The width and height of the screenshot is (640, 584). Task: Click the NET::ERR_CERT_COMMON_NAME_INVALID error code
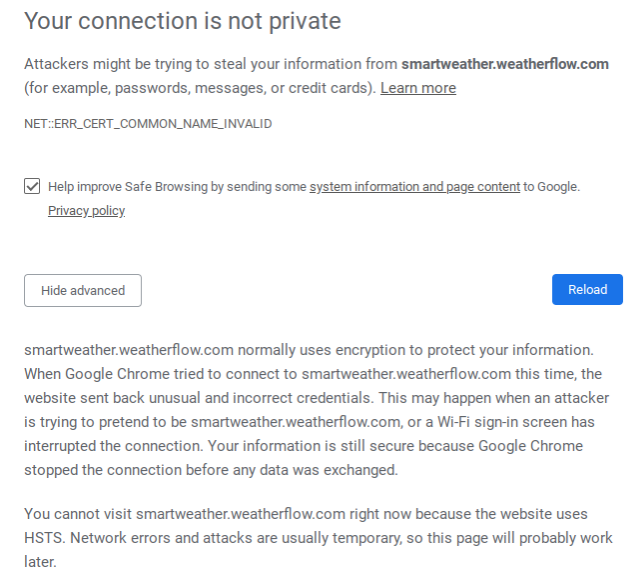click(148, 124)
